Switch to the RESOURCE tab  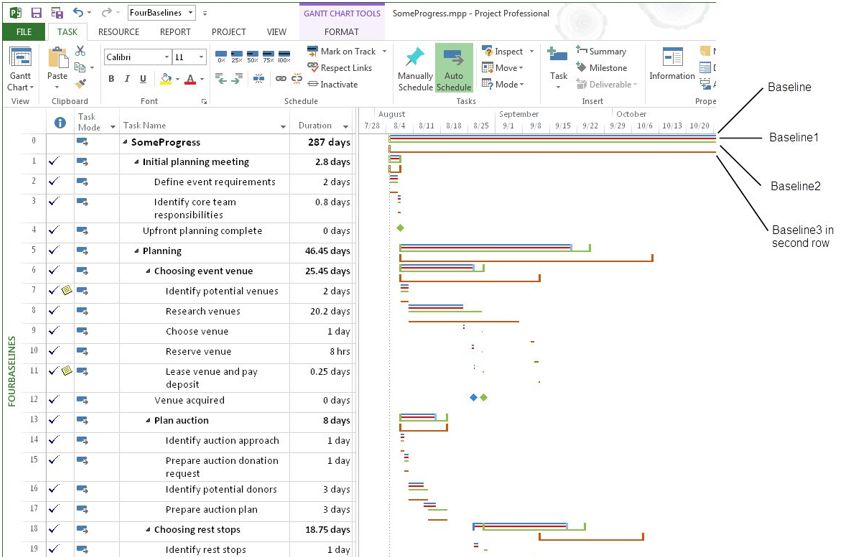tap(119, 32)
